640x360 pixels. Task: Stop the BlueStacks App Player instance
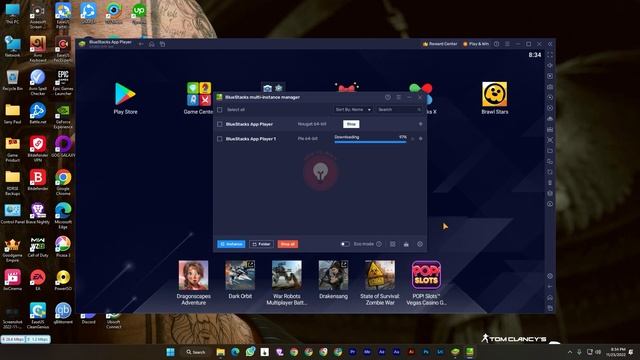pyautogui.click(x=351, y=124)
